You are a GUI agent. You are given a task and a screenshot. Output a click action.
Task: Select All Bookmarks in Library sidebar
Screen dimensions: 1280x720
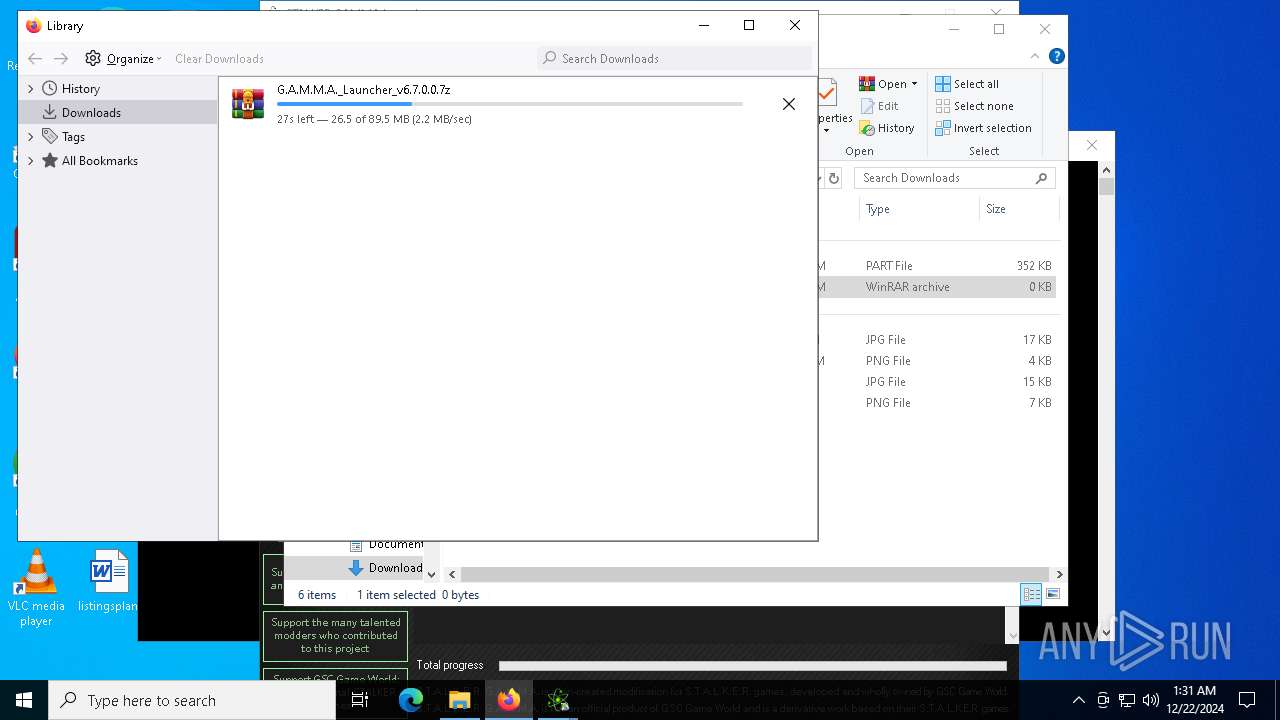(99, 161)
